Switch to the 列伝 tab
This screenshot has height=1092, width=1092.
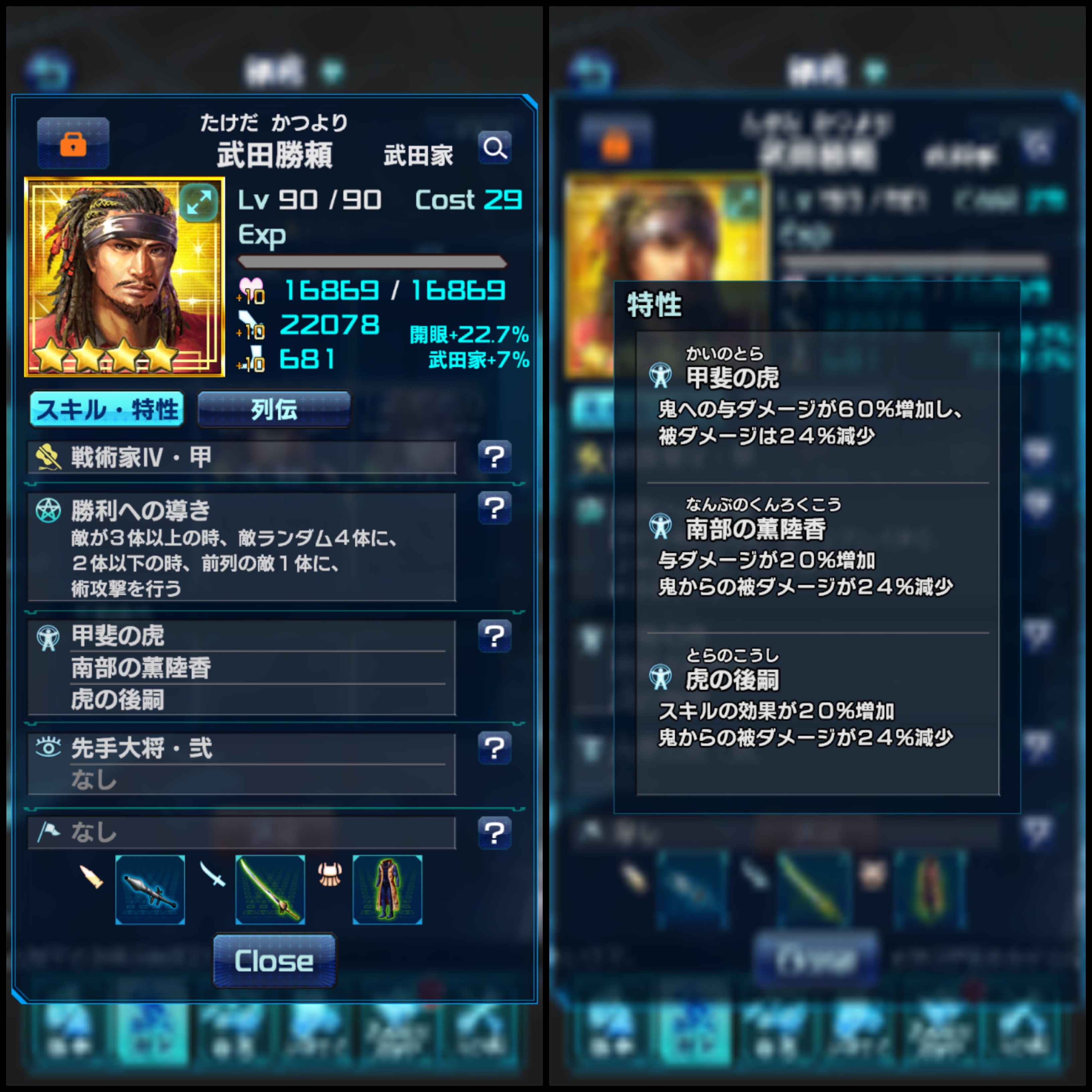(274, 409)
